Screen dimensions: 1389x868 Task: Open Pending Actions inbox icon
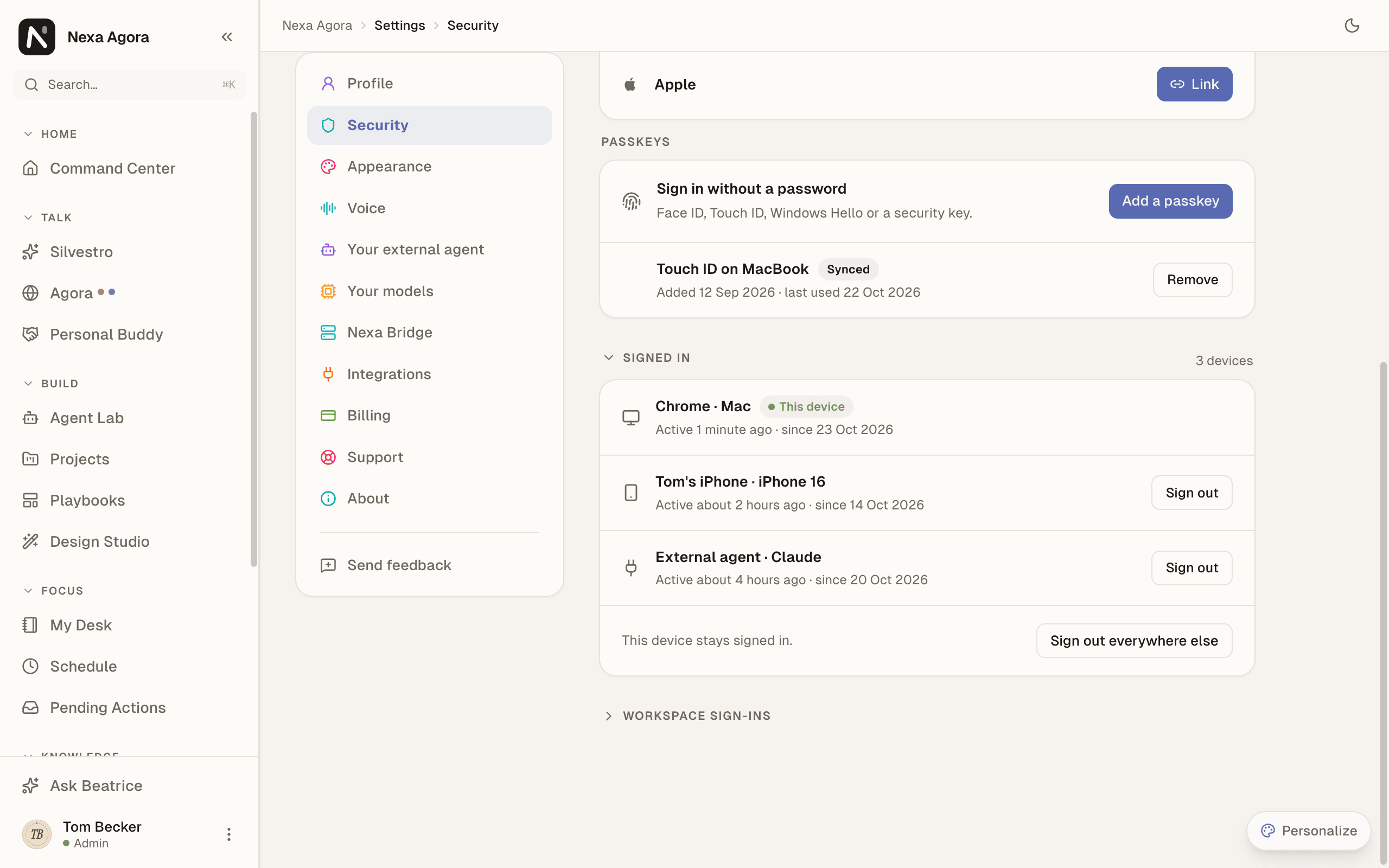(x=30, y=707)
